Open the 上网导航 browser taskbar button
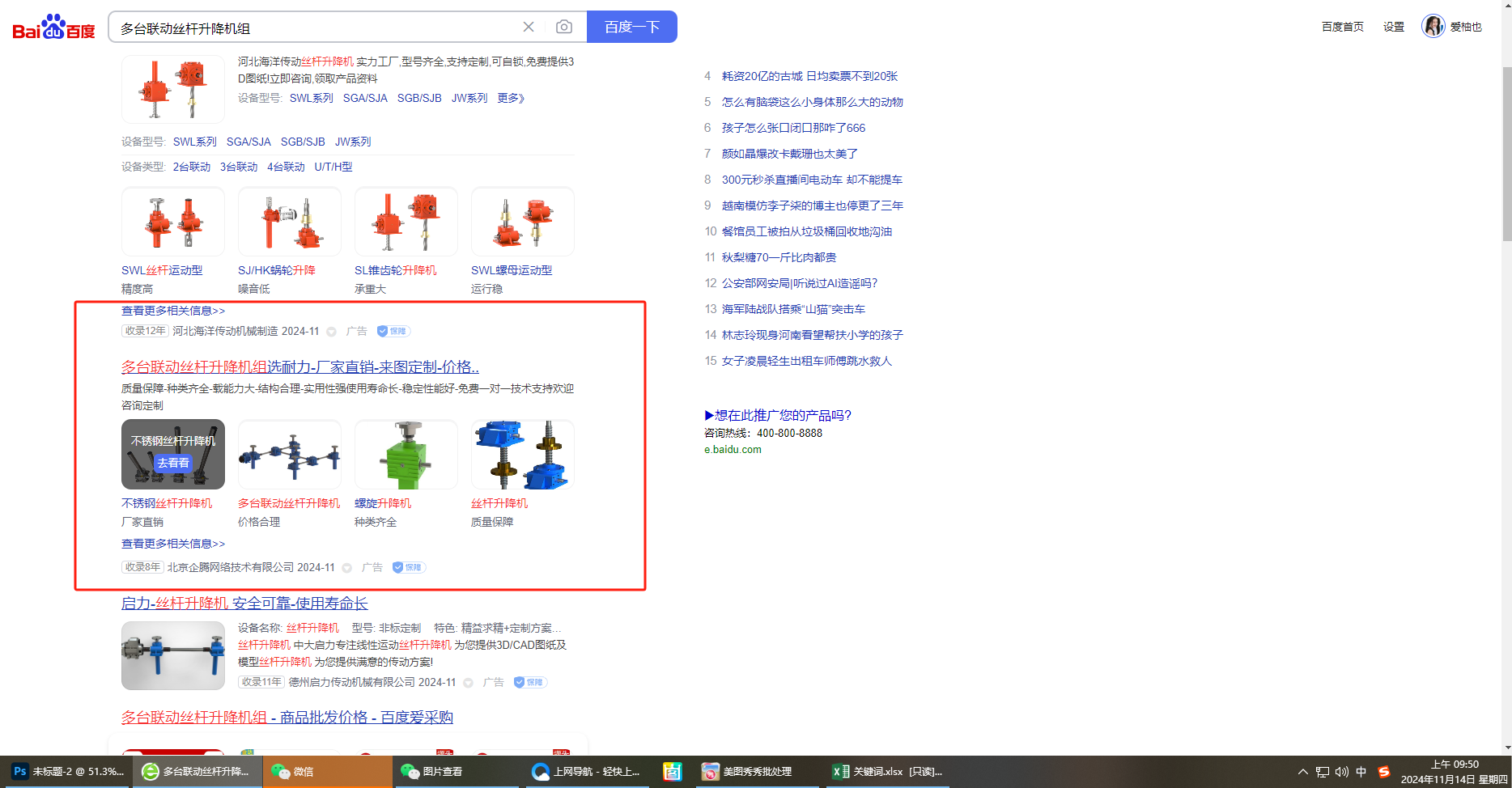Image resolution: width=1512 pixels, height=788 pixels. [587, 772]
